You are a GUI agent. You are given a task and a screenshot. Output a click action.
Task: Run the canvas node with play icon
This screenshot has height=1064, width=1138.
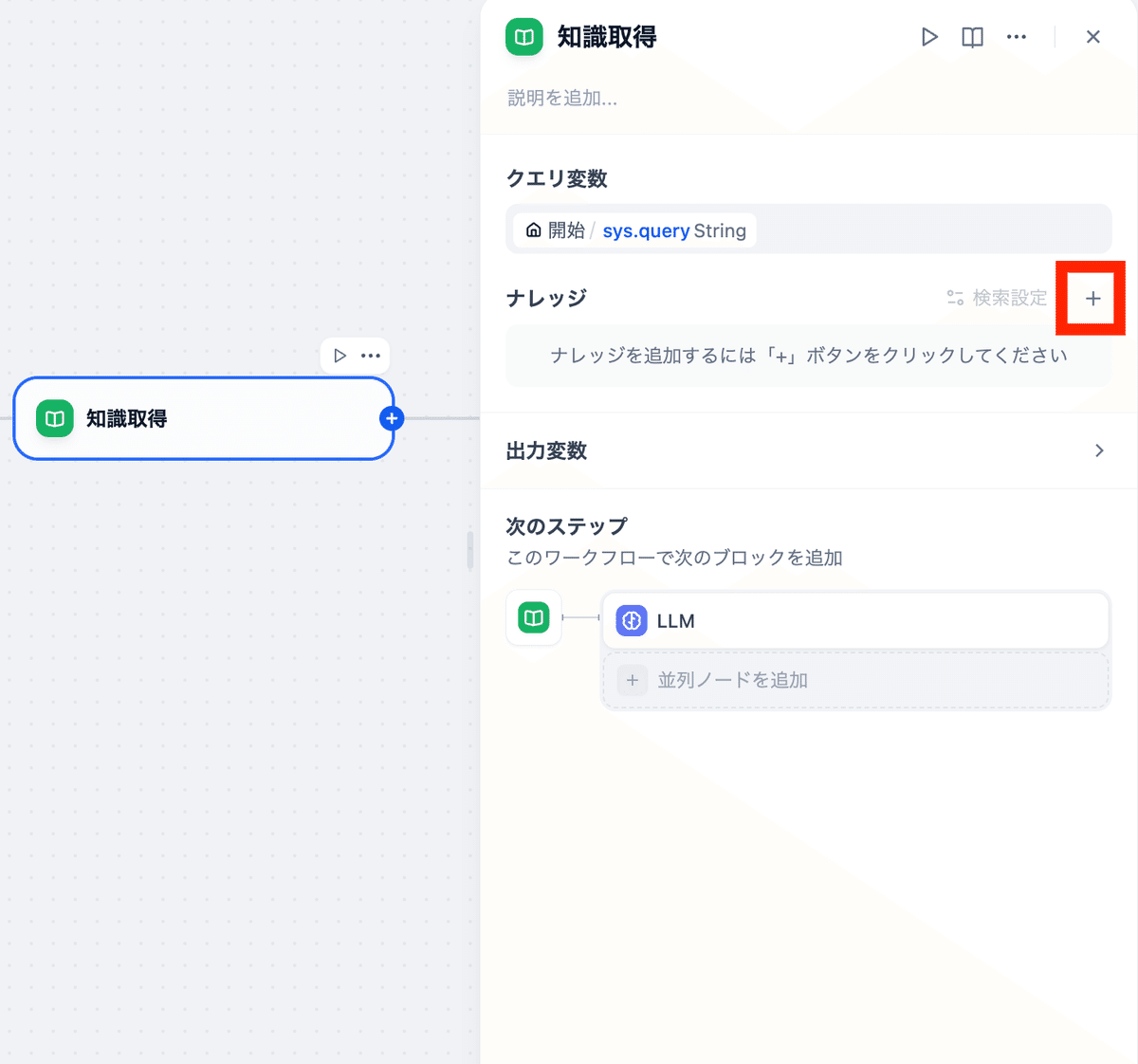click(x=340, y=356)
